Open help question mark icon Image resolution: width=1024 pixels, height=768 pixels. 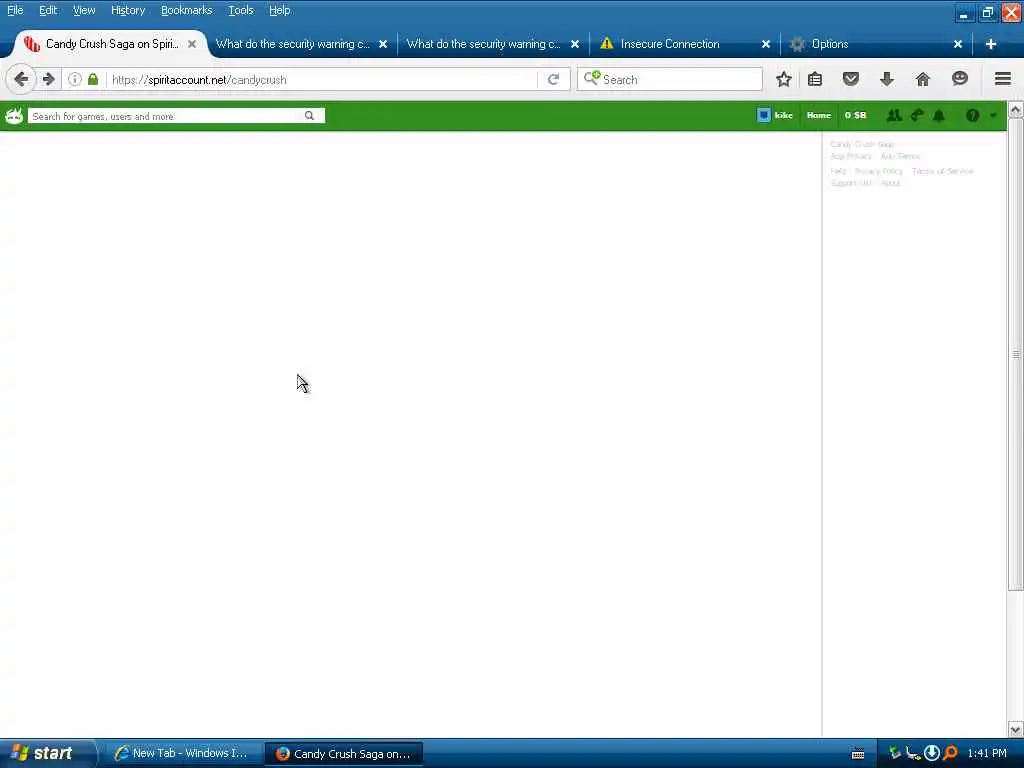(972, 116)
